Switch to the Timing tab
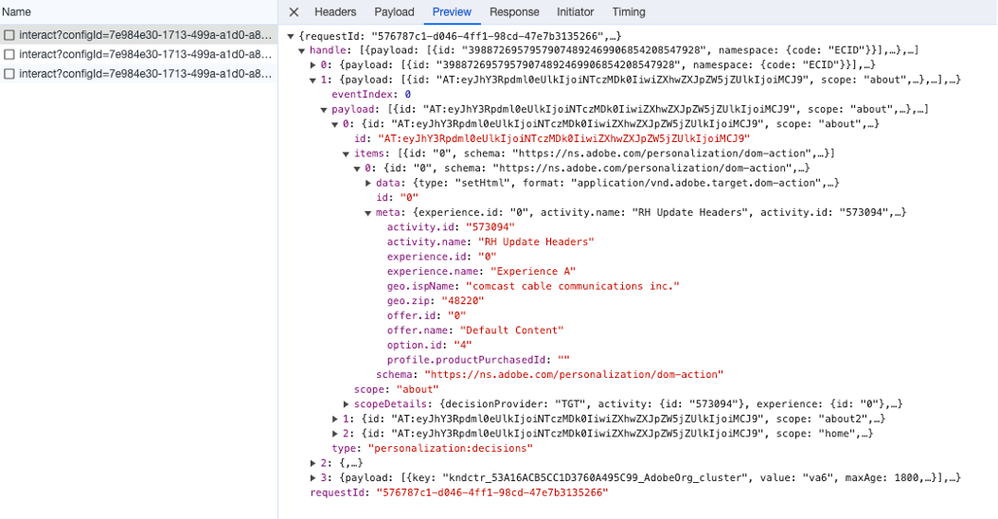Screen dimensions: 998x519 (628, 12)
